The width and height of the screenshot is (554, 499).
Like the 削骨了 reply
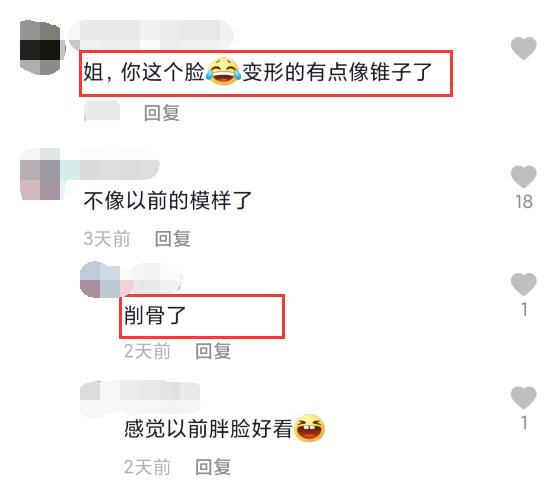click(524, 284)
